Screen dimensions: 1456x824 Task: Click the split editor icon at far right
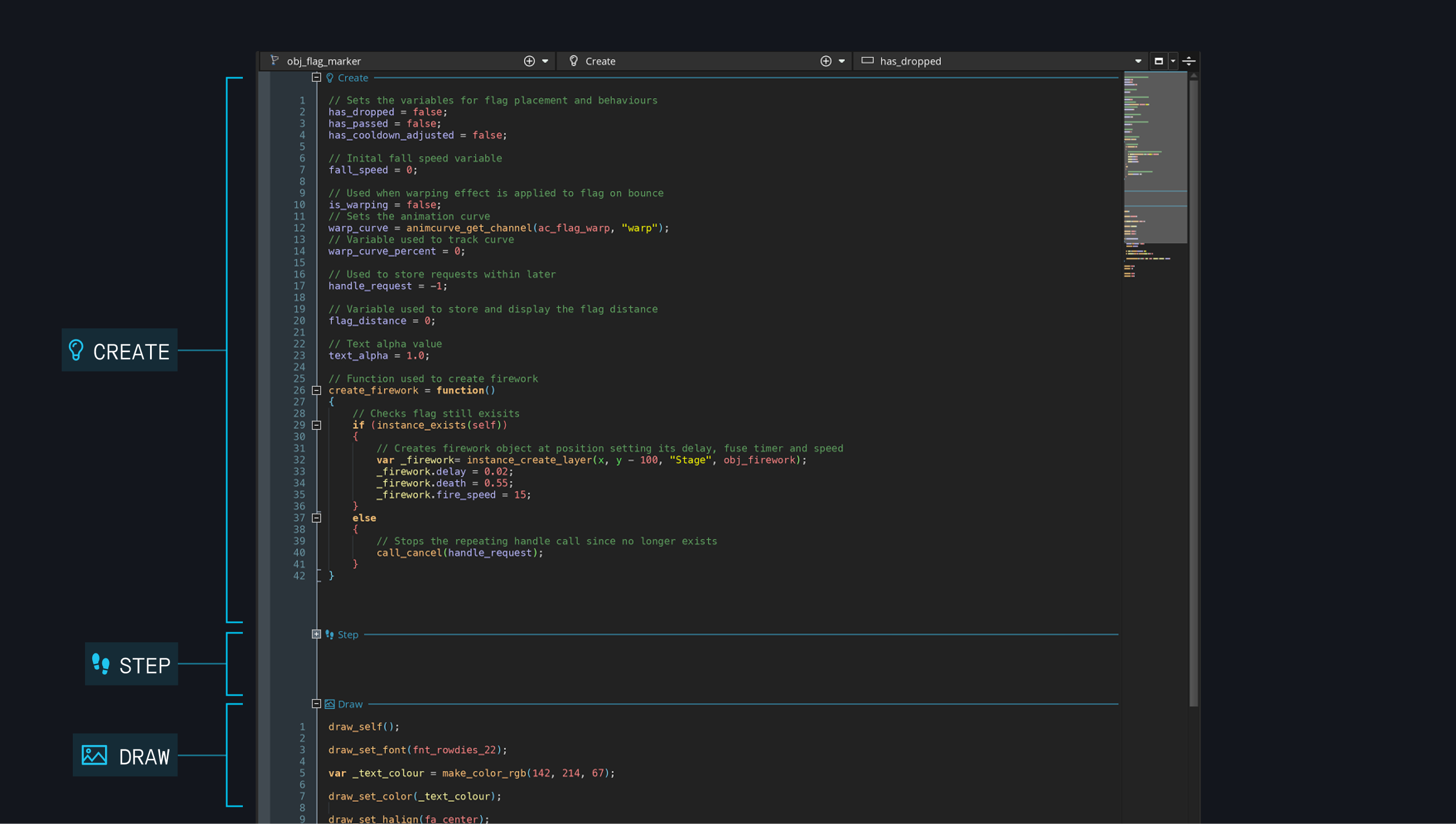[1188, 61]
